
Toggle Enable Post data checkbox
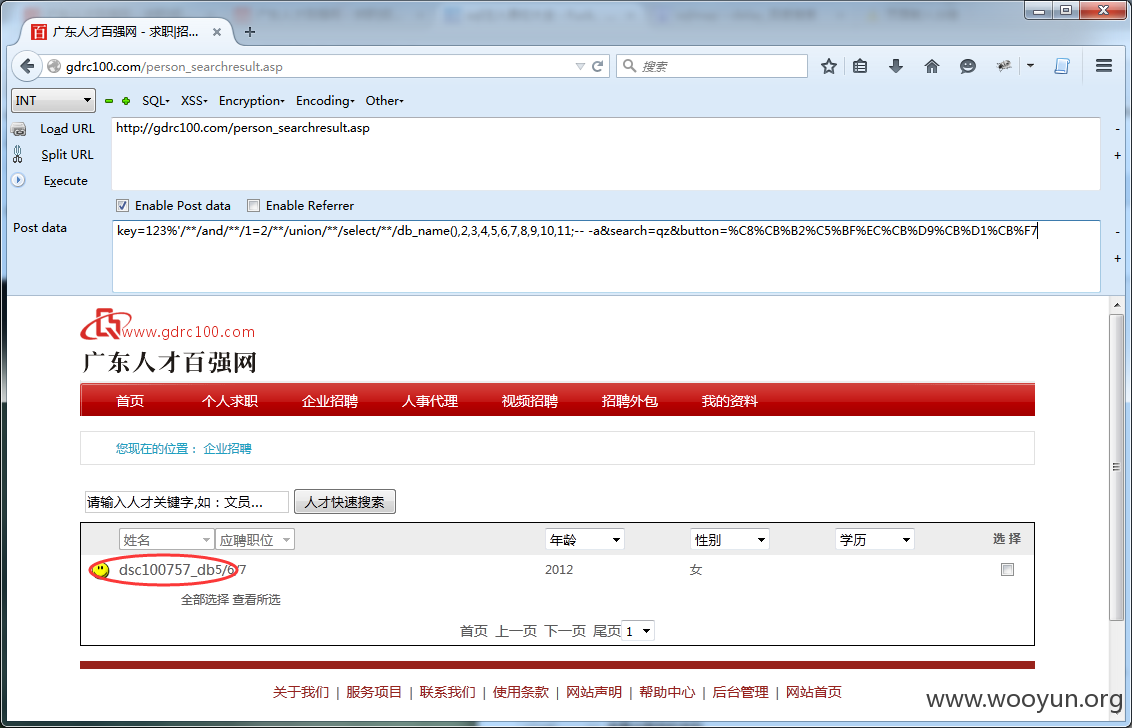pos(123,206)
